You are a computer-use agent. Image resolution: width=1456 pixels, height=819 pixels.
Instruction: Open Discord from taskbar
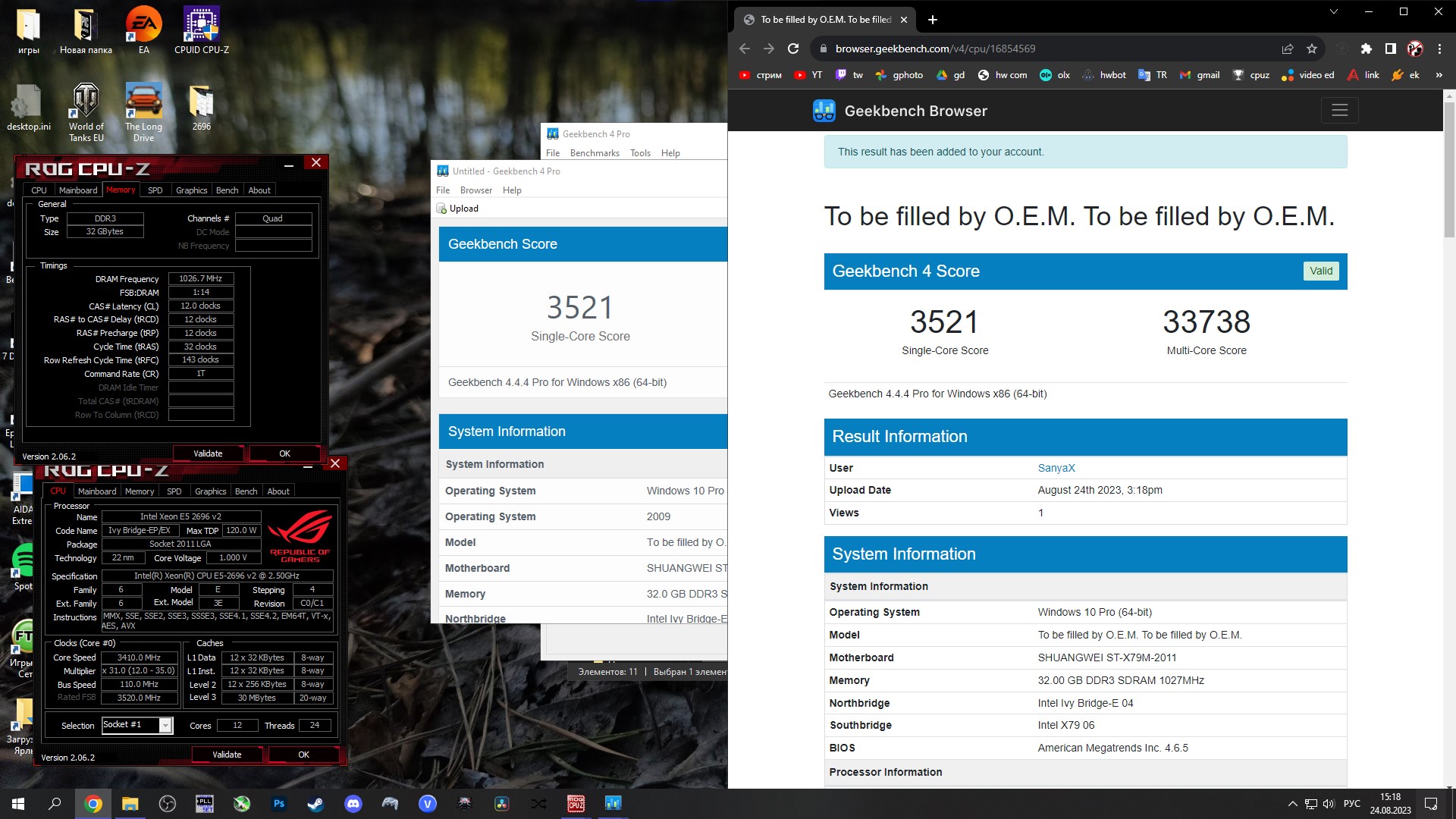[353, 804]
